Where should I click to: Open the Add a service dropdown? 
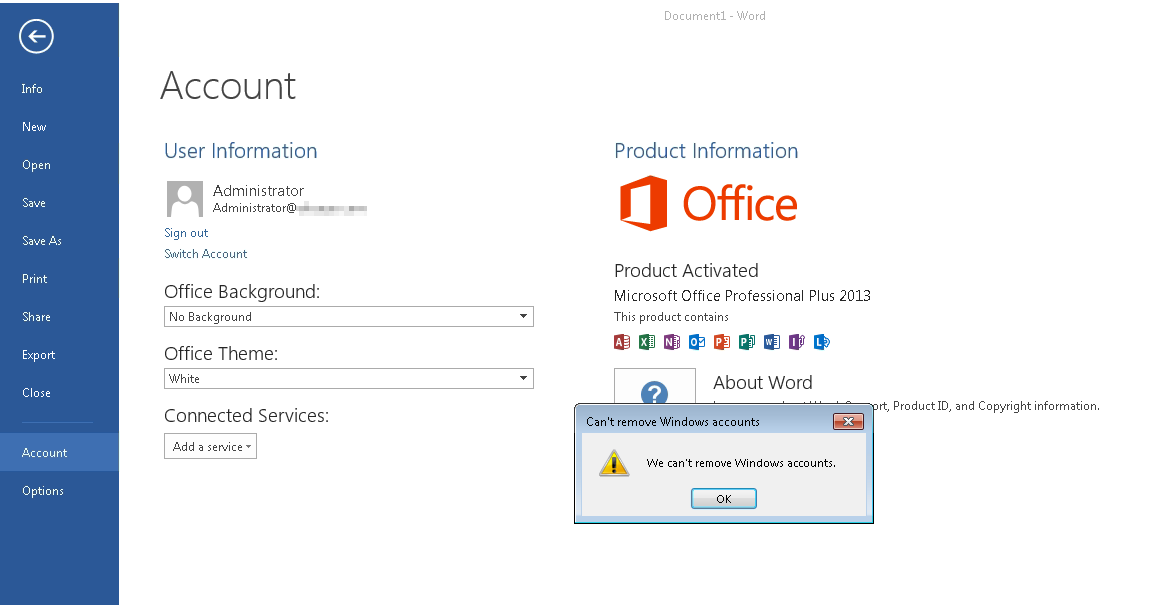tap(210, 447)
